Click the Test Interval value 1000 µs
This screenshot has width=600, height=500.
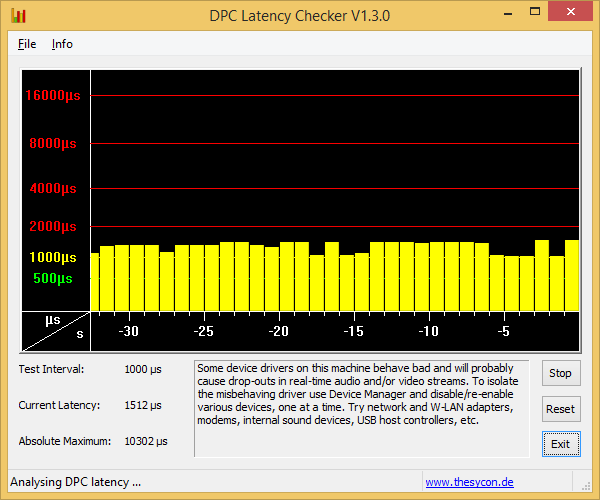pos(143,370)
